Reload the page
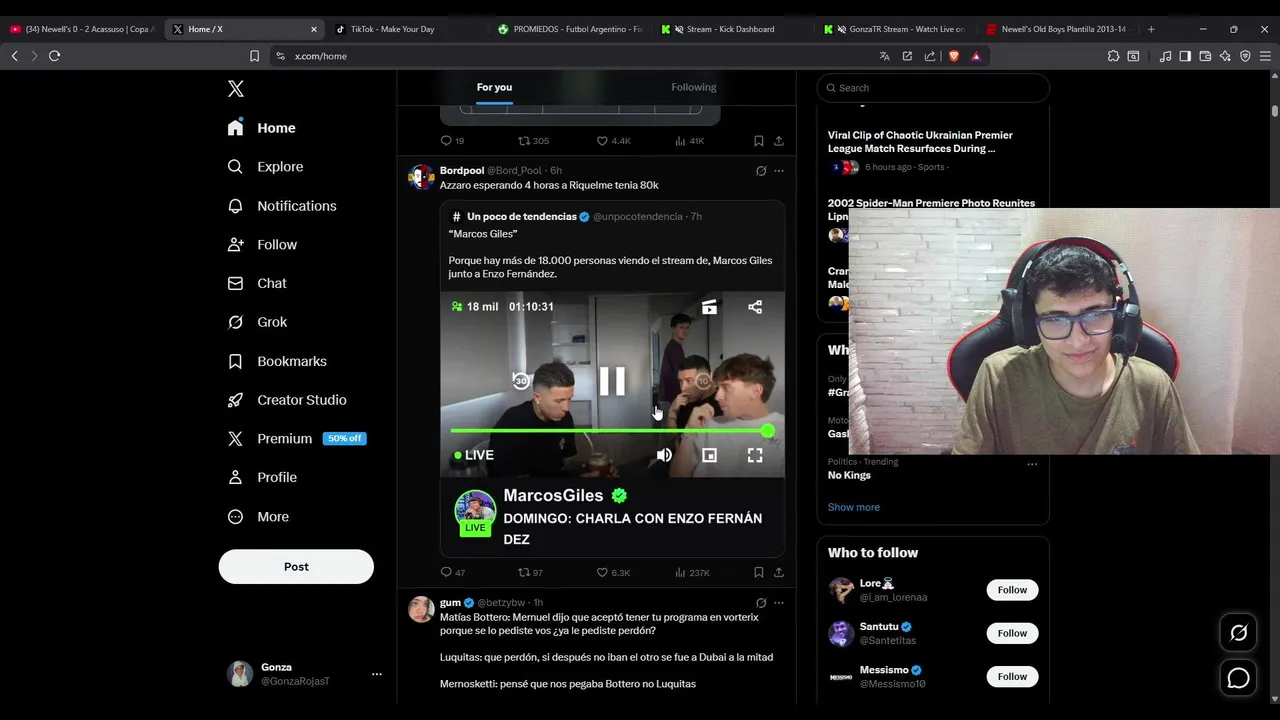The height and width of the screenshot is (720, 1280). [55, 56]
